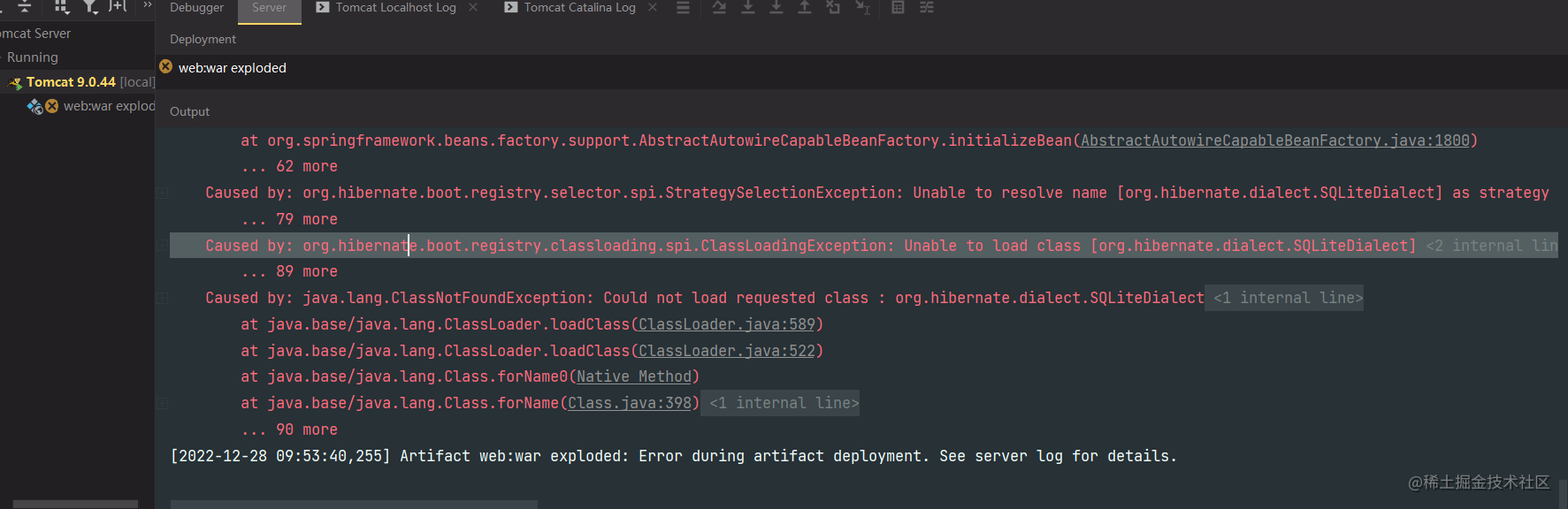
Task: Close the Tomcat Localhost Log tab
Action: pyautogui.click(x=473, y=7)
